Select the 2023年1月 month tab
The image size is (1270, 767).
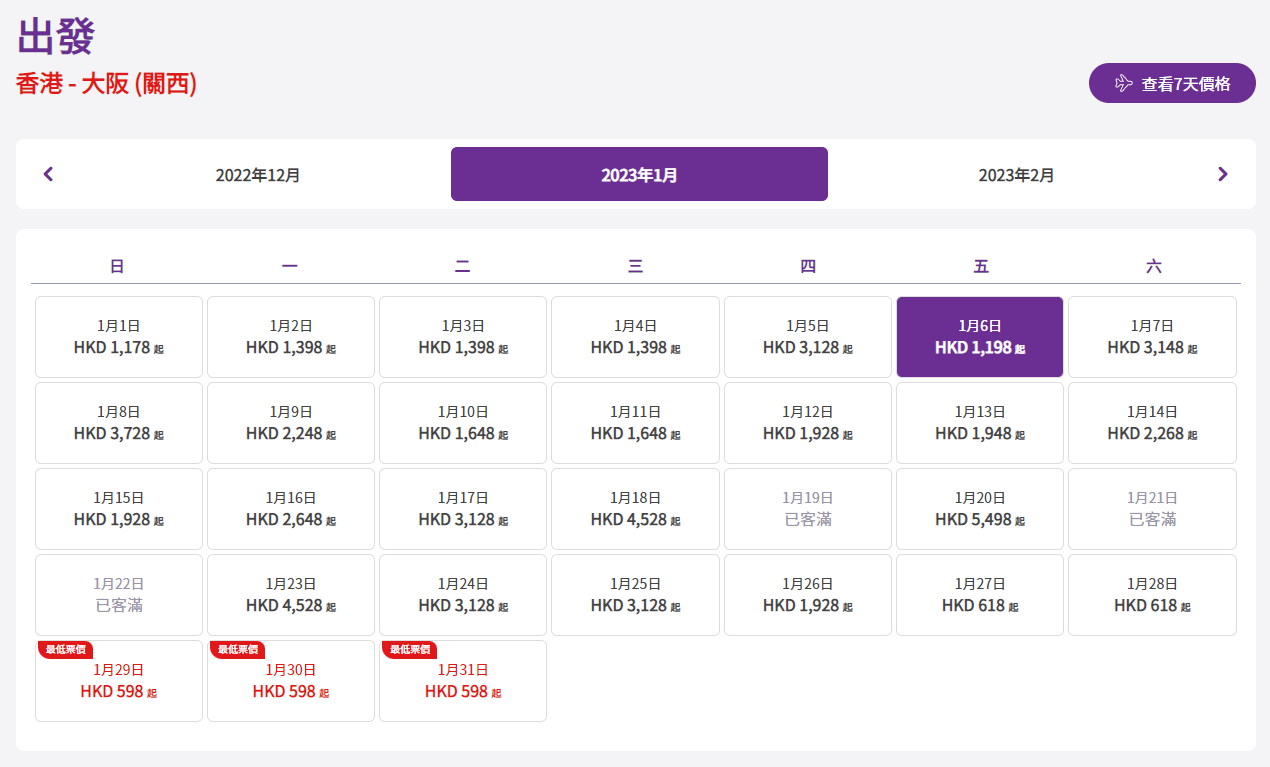639,175
